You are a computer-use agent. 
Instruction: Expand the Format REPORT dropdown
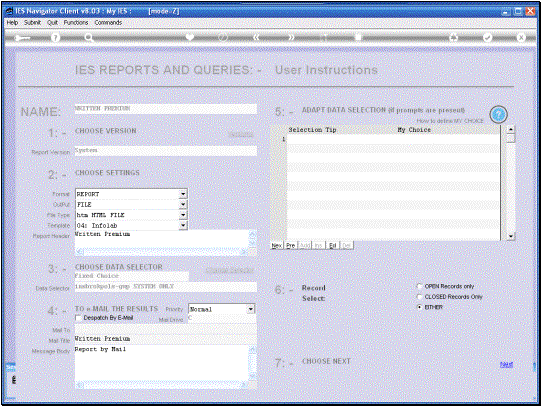(183, 194)
